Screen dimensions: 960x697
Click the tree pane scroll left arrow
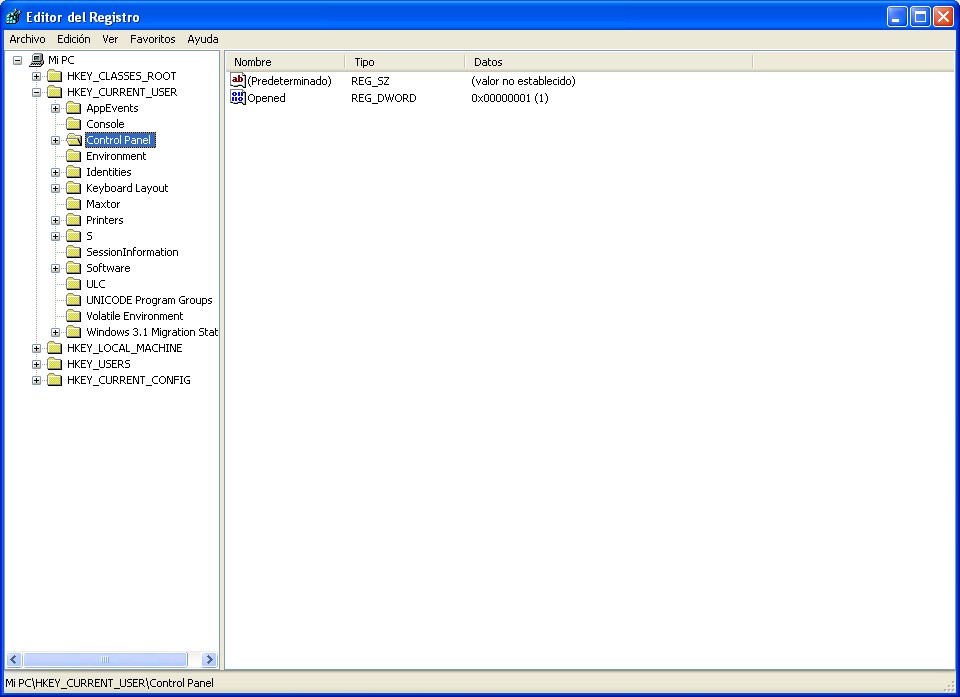click(x=15, y=660)
